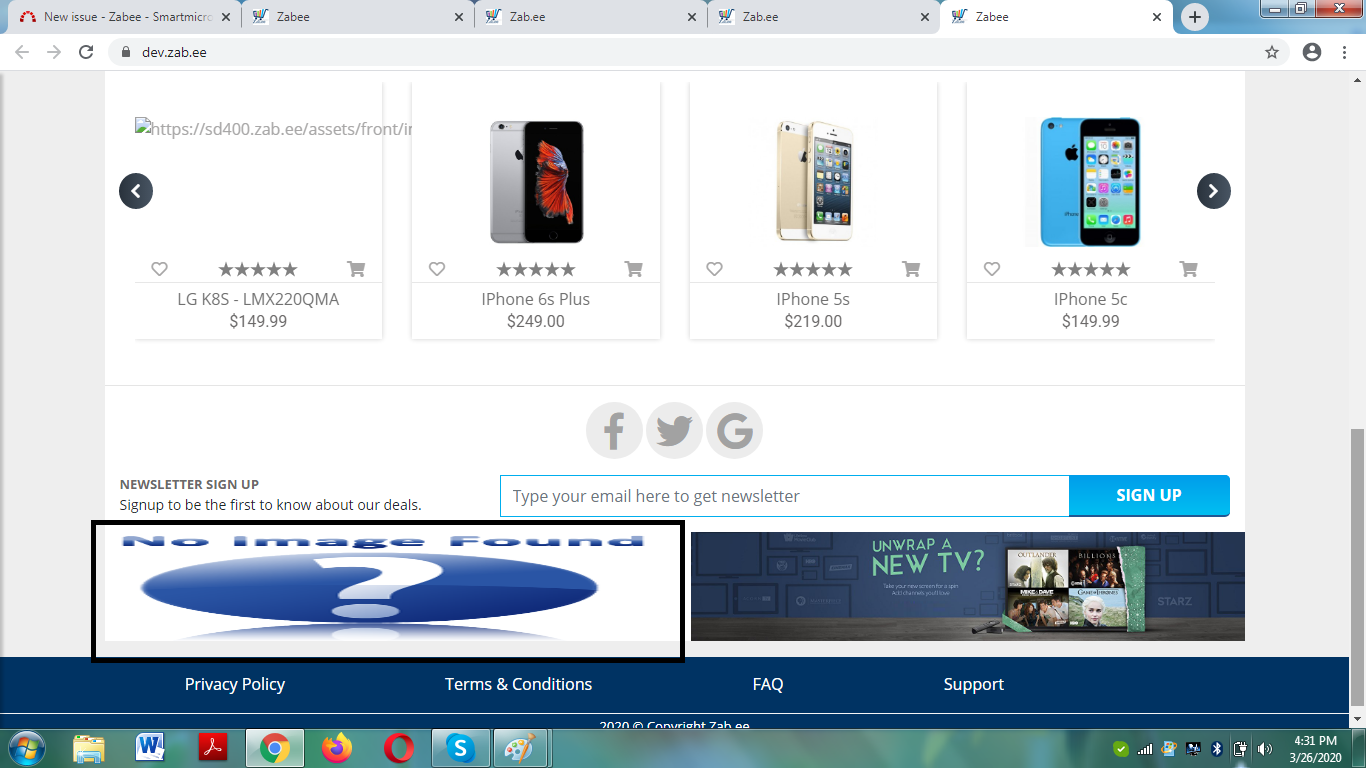Wishlist heart for IPhone 5s
1366x768 pixels.
[x=714, y=269]
